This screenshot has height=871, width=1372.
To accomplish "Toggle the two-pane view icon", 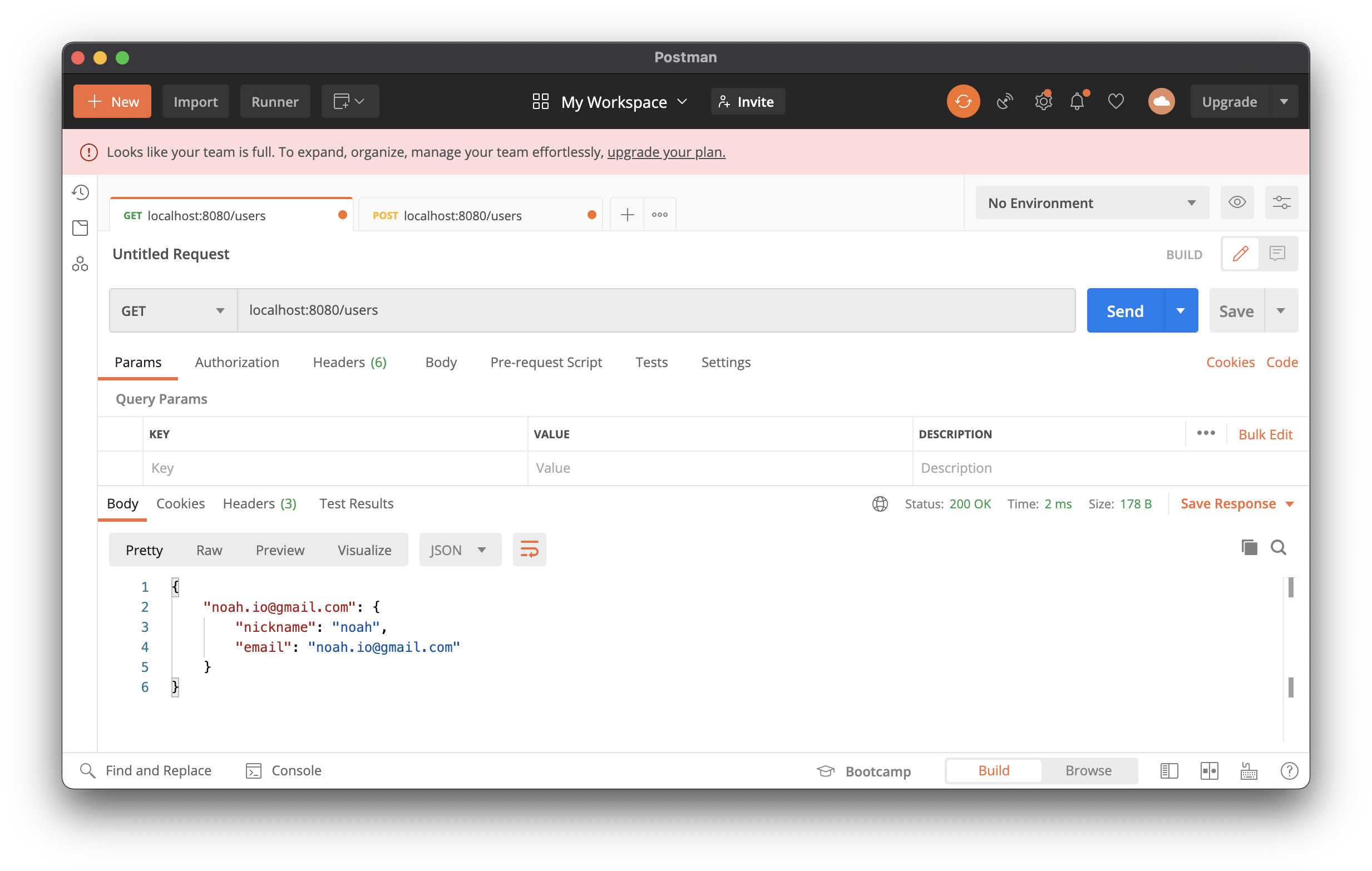I will click(x=1208, y=771).
